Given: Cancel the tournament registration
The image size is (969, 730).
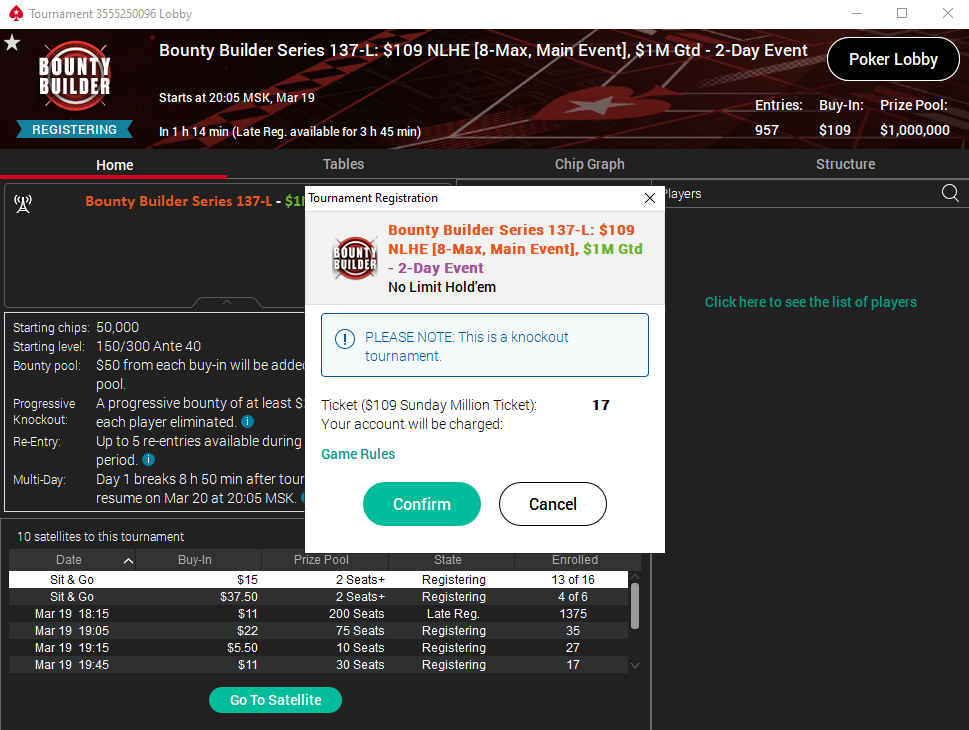Looking at the screenshot, I should [552, 504].
